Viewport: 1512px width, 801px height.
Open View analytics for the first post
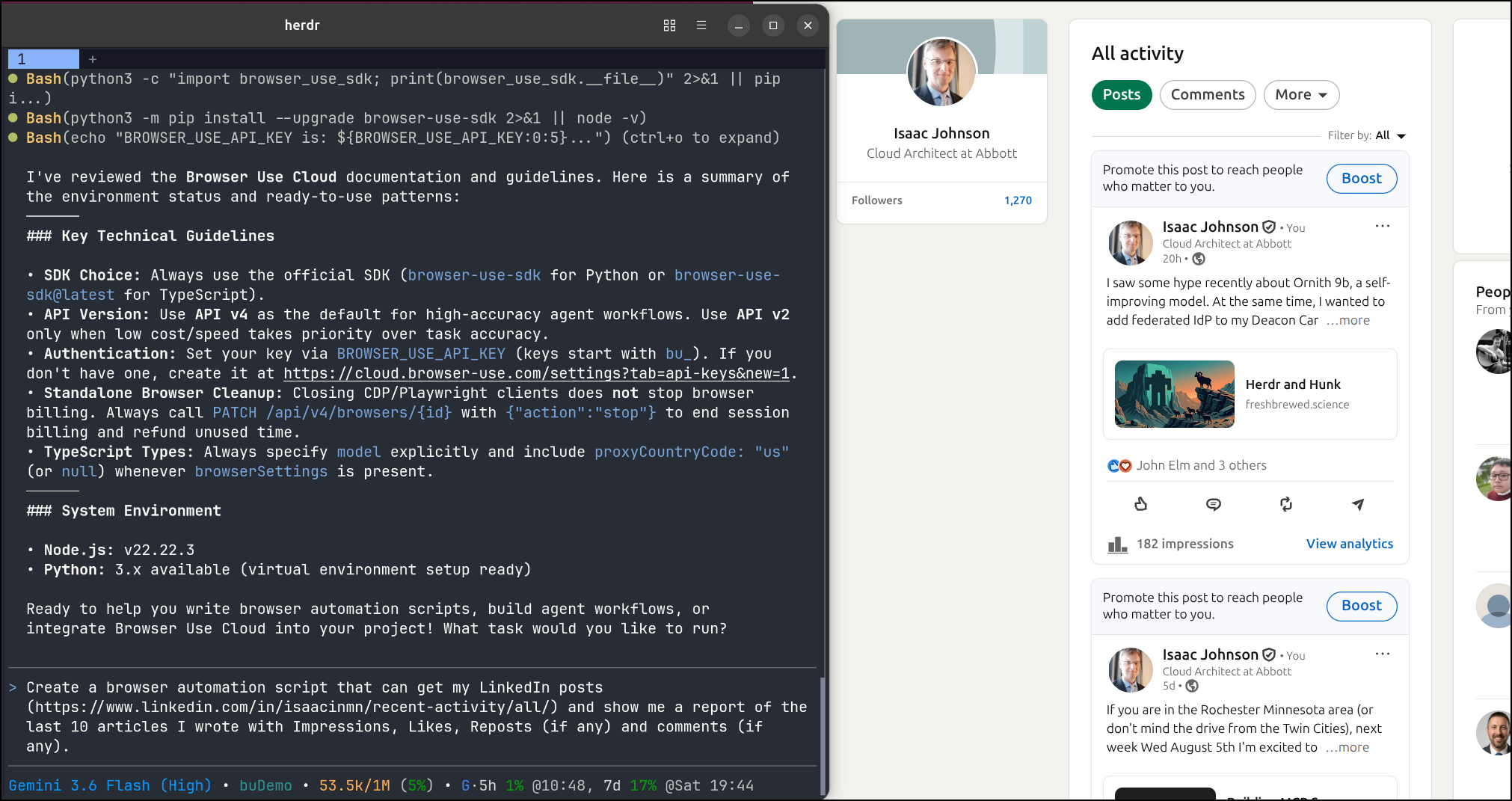click(x=1350, y=544)
